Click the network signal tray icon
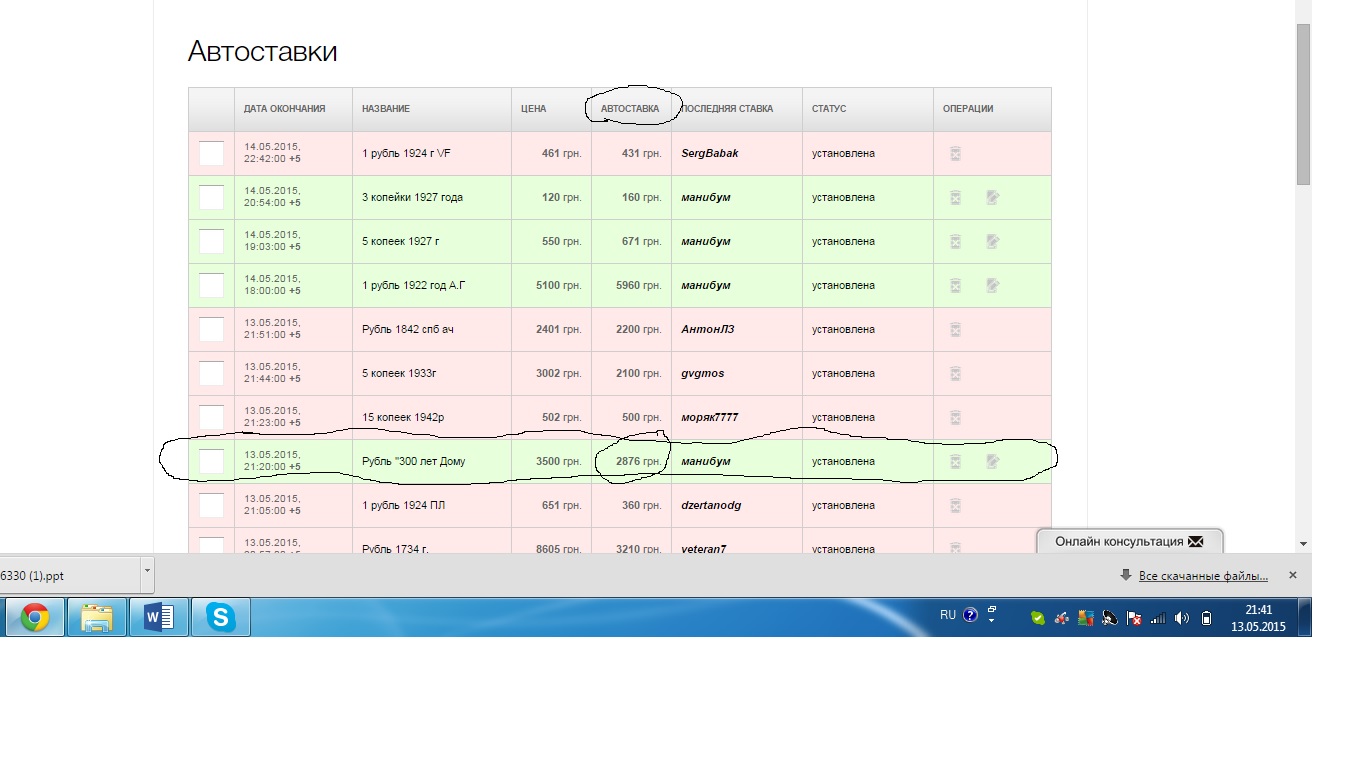The height and width of the screenshot is (768, 1366). (x=1158, y=618)
